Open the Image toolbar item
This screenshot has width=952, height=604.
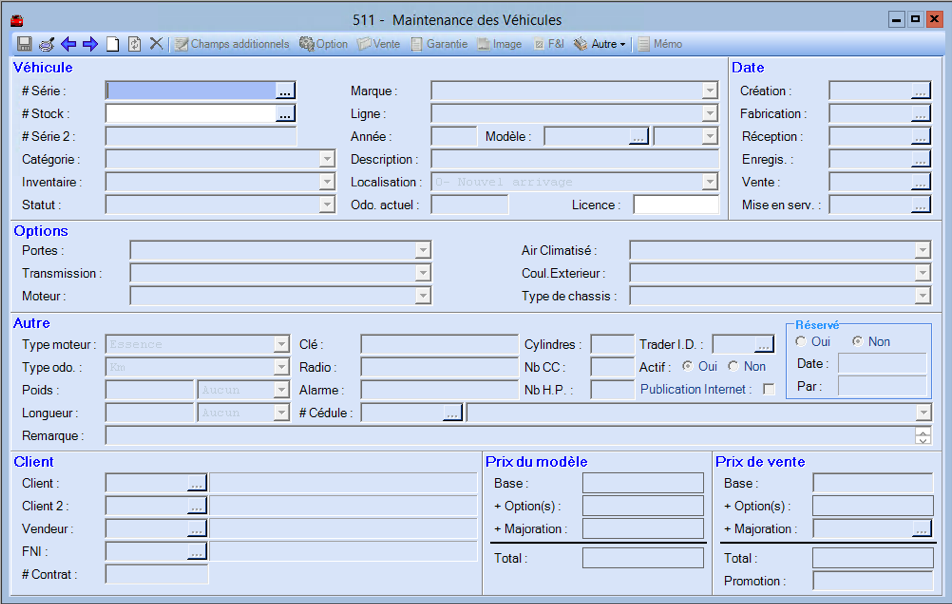coord(500,44)
